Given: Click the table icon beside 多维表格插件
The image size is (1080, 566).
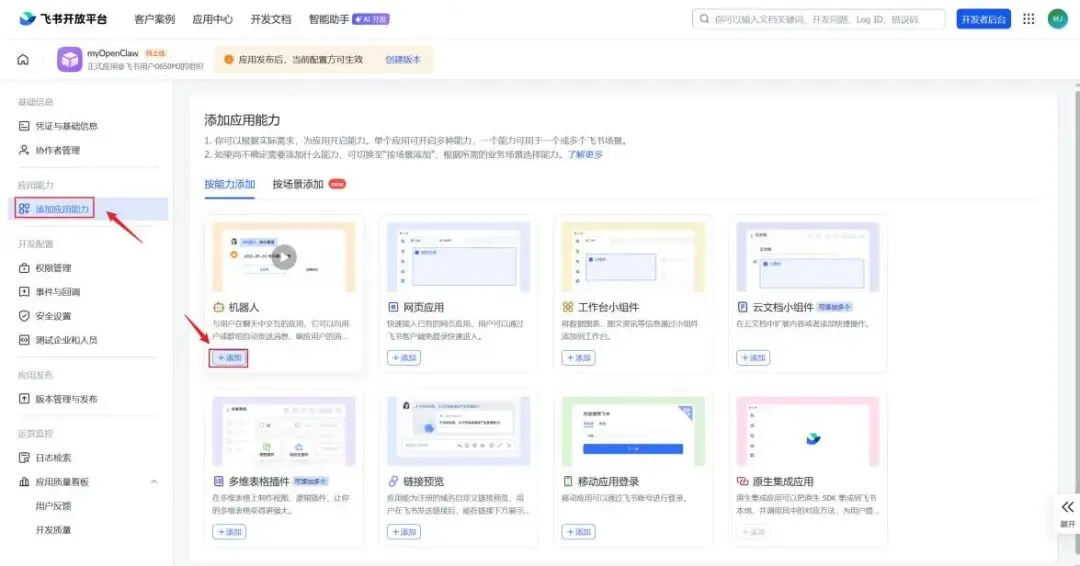Looking at the screenshot, I should click(x=218, y=481).
